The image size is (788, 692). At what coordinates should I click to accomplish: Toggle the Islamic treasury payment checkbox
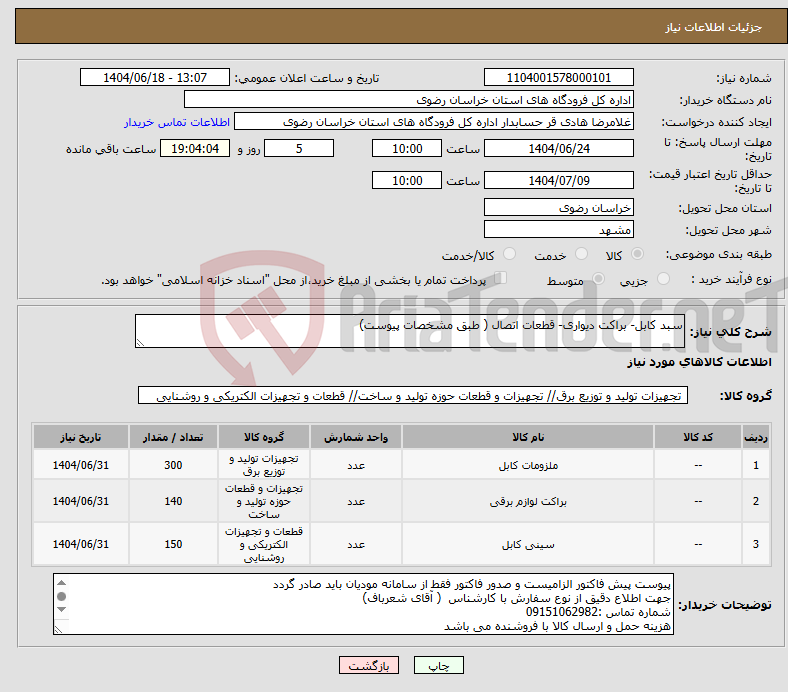pyautogui.click(x=500, y=277)
